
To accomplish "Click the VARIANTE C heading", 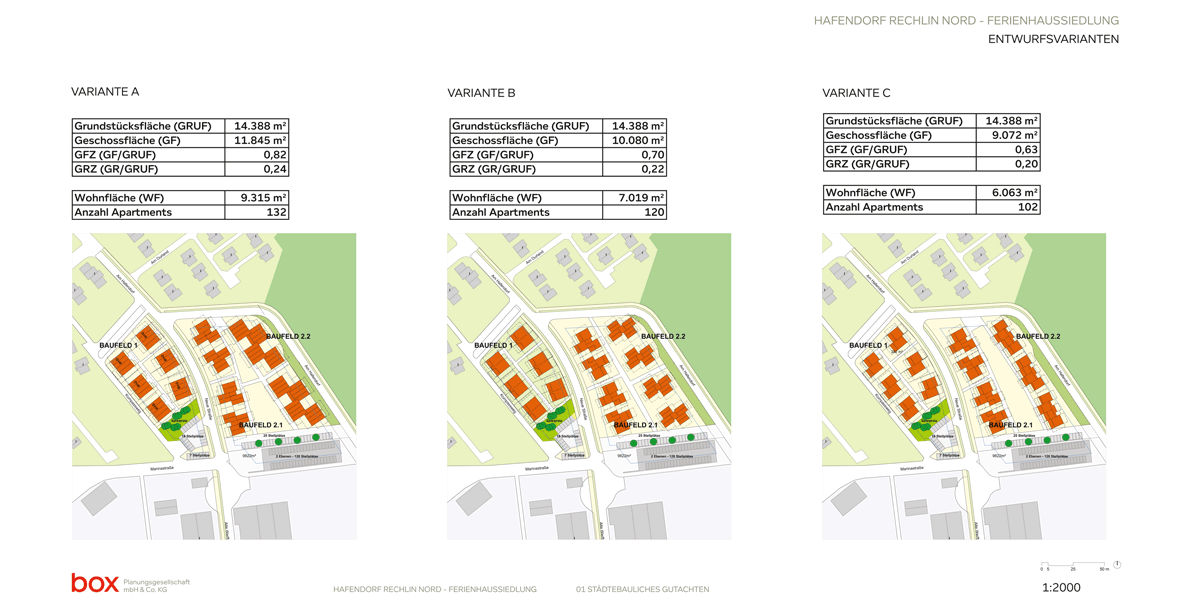I will pyautogui.click(x=856, y=93).
